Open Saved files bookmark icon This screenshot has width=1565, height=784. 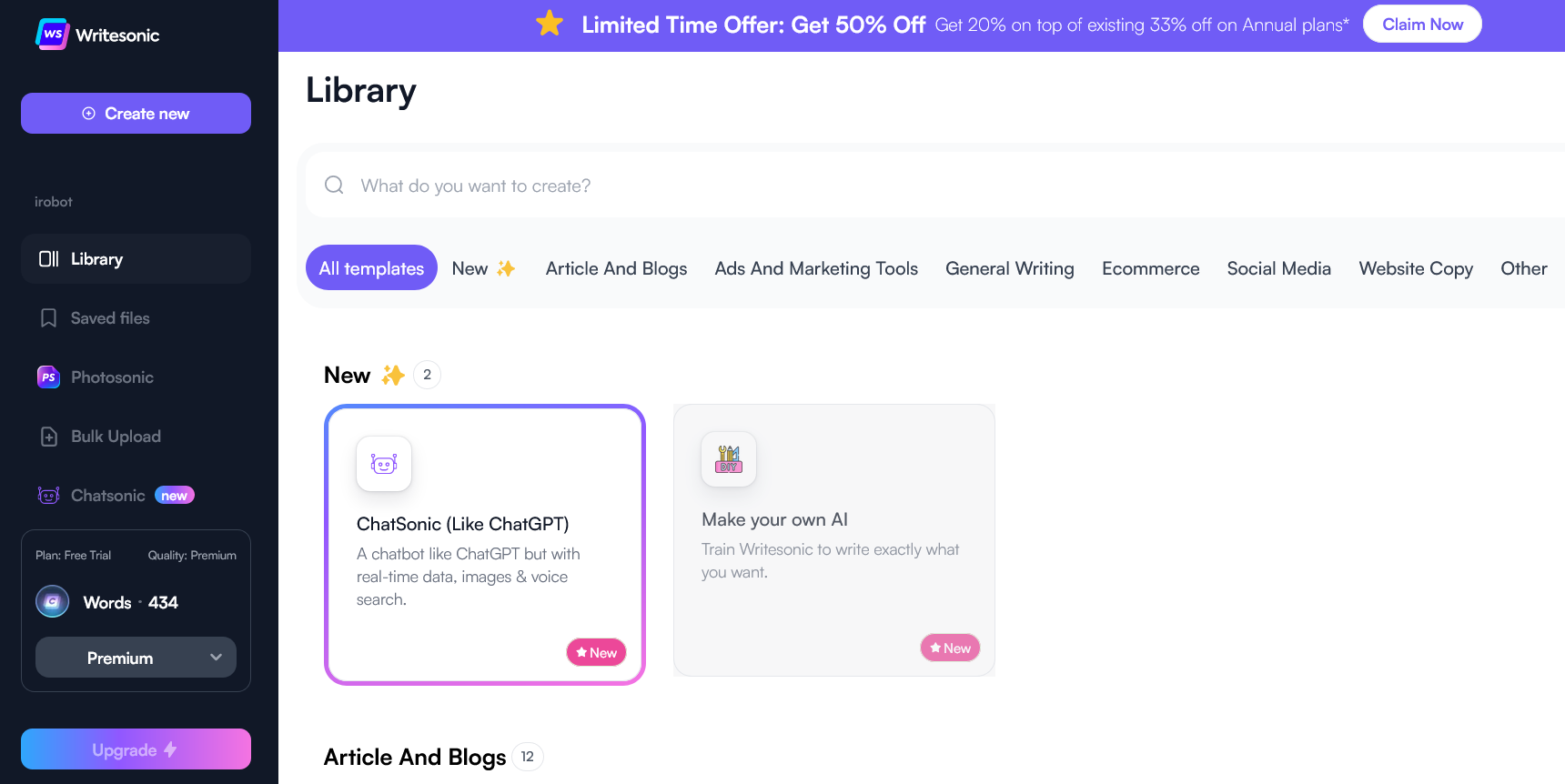point(49,318)
